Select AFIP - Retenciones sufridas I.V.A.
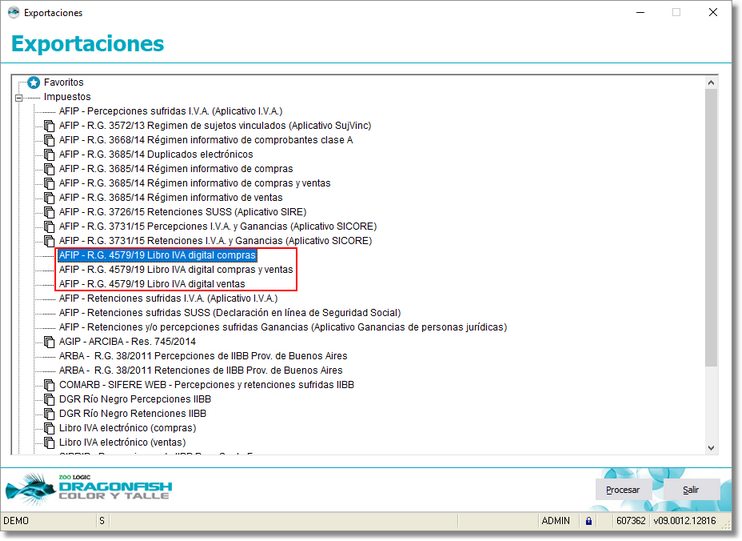This screenshot has width=742, height=541. click(x=168, y=299)
